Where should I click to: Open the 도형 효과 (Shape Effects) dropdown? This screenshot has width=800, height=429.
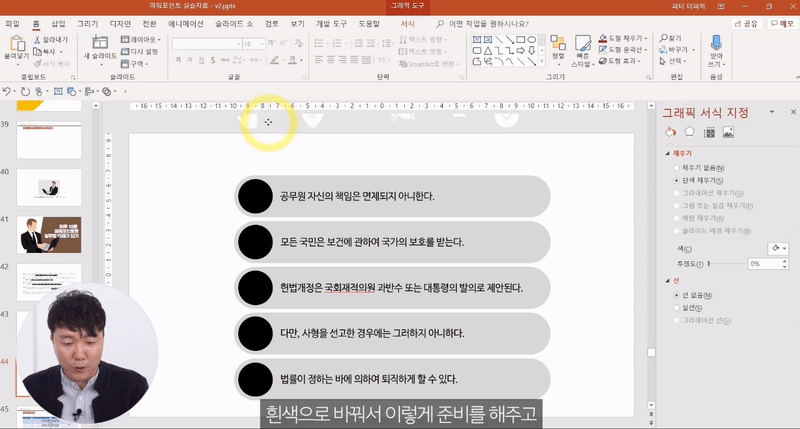(619, 61)
